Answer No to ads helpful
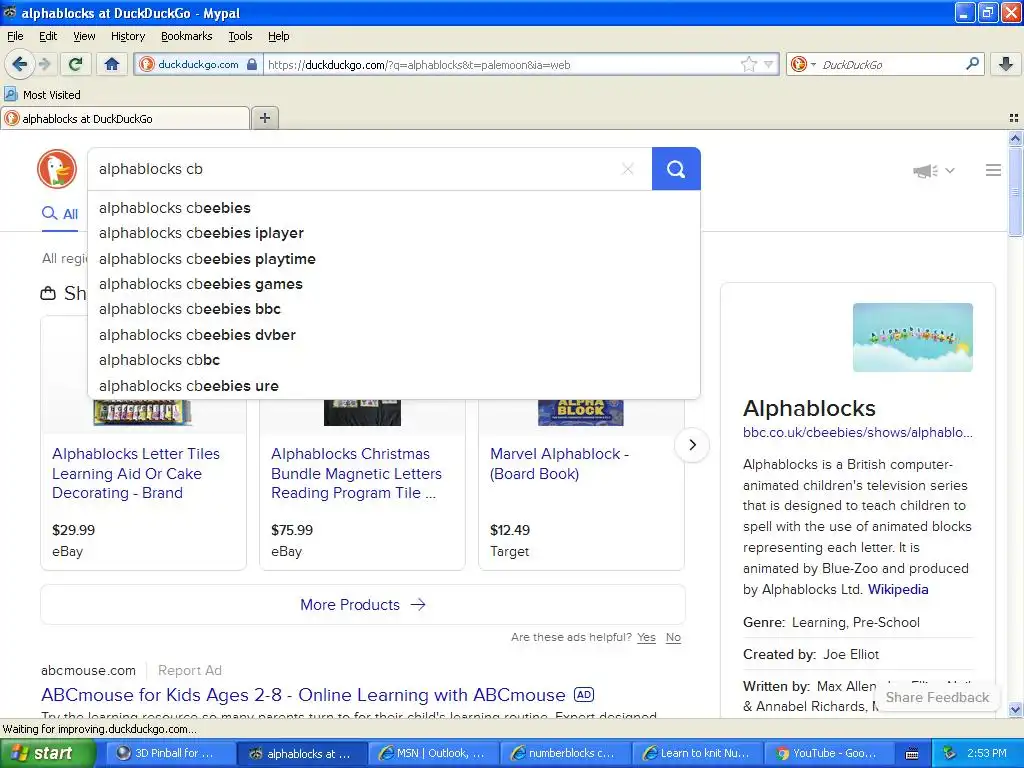The height and width of the screenshot is (768, 1024). pyautogui.click(x=673, y=637)
